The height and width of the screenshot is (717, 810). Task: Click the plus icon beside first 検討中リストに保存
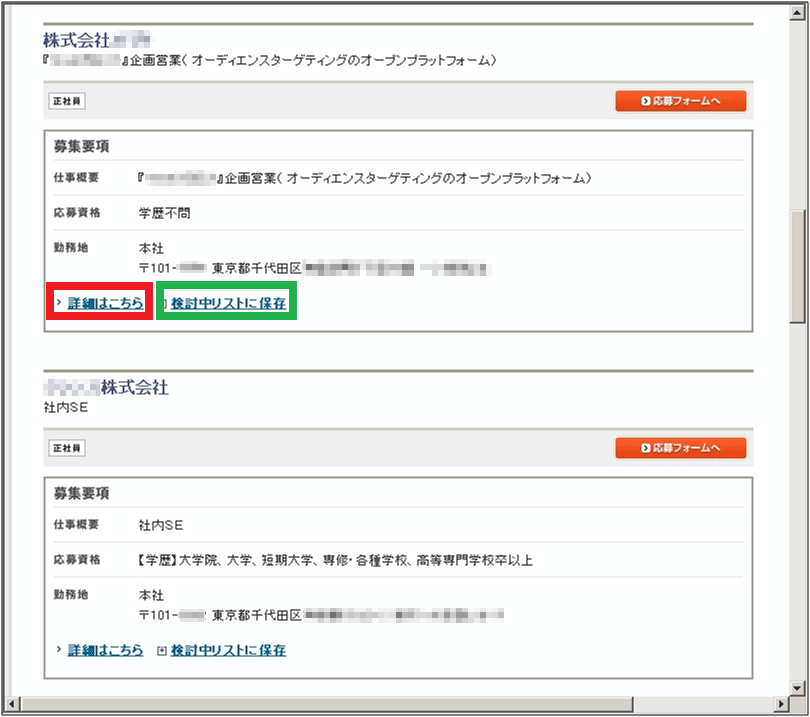(165, 303)
